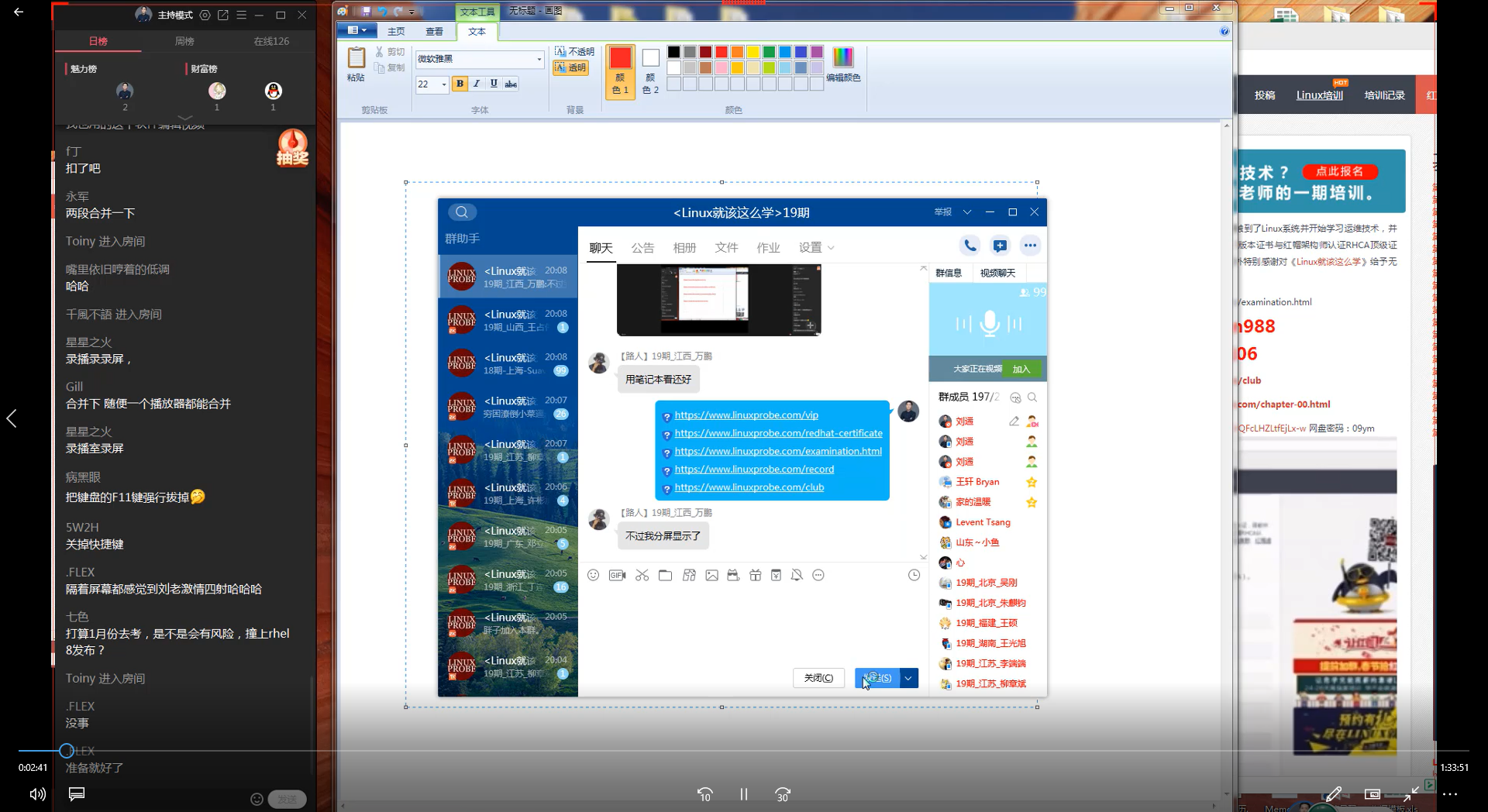Click the search magnifier in QQ sidebar
1488x812 pixels.
(462, 212)
